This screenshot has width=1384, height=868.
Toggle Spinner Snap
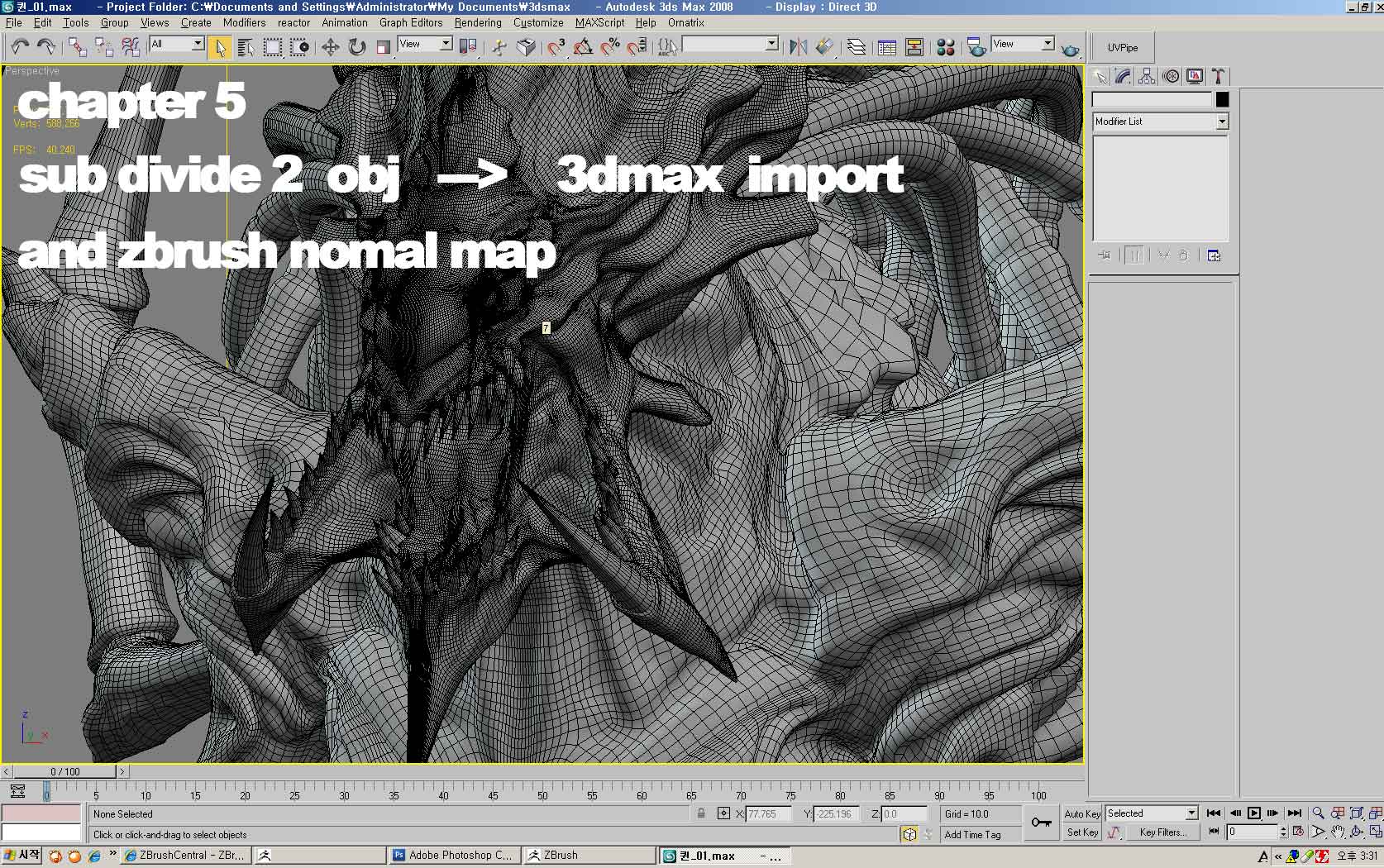point(637,47)
